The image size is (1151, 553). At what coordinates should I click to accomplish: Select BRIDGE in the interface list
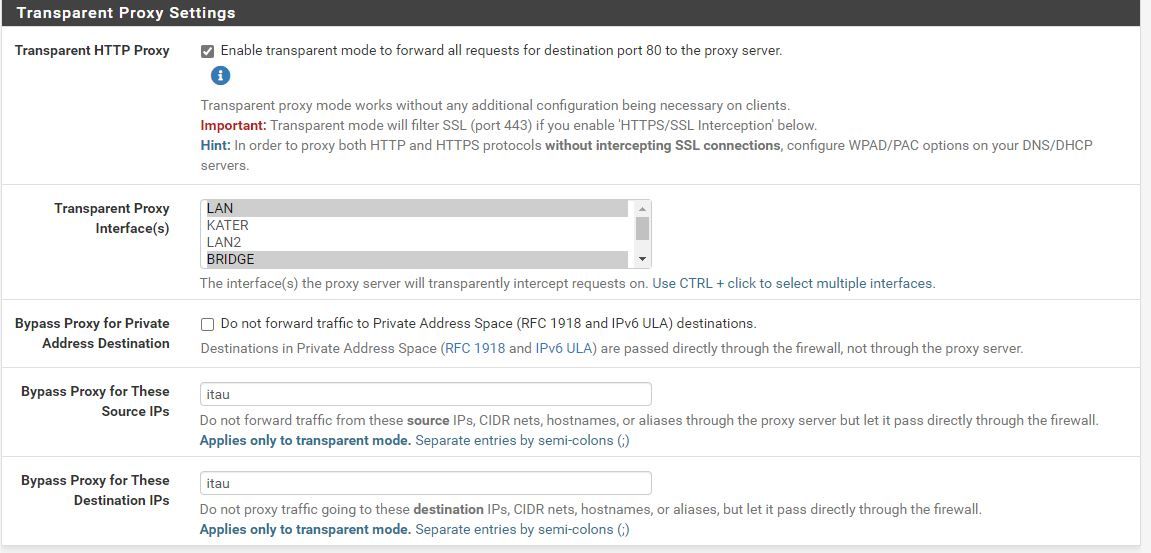point(416,259)
